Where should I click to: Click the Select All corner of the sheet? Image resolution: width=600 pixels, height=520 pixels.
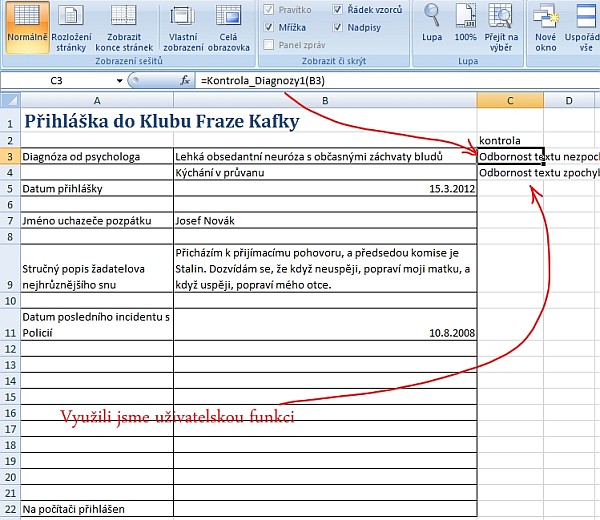[10, 101]
